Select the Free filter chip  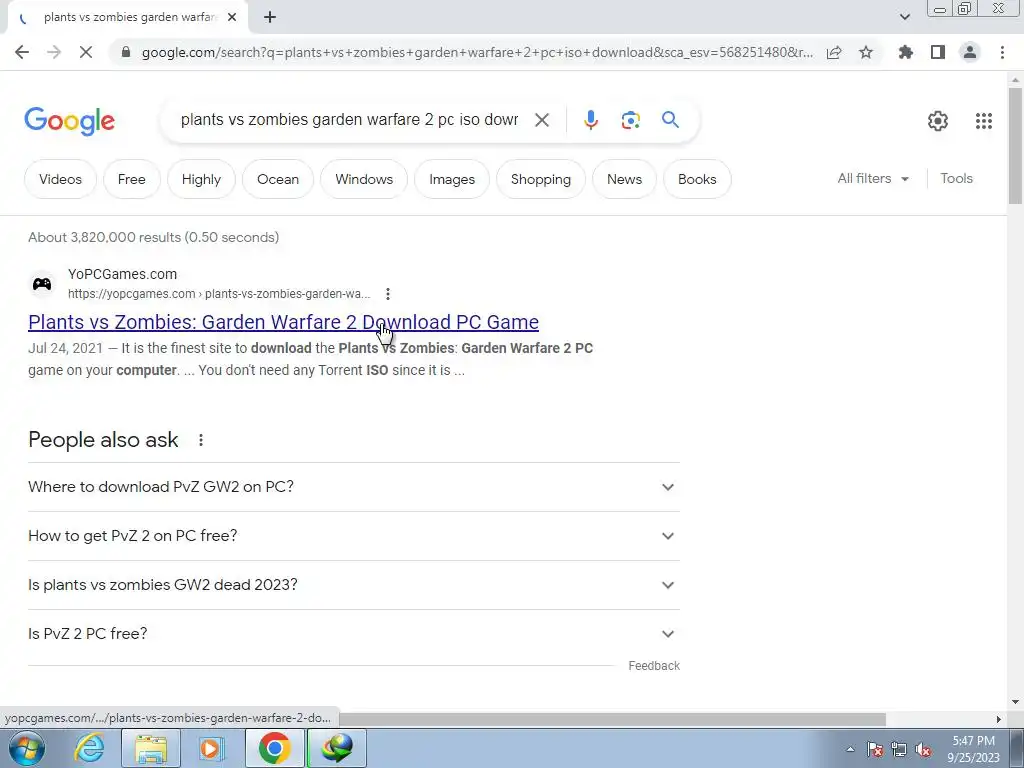[131, 179]
